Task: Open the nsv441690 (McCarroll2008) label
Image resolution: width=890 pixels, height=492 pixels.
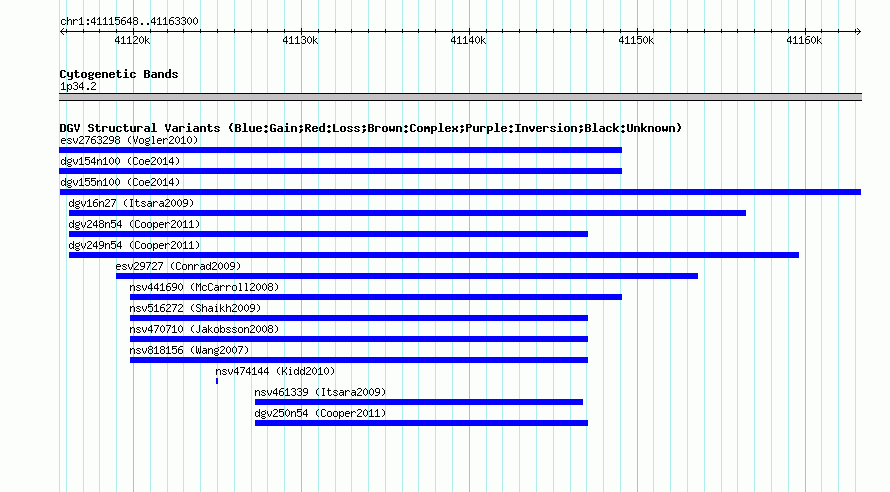Action: 204,287
